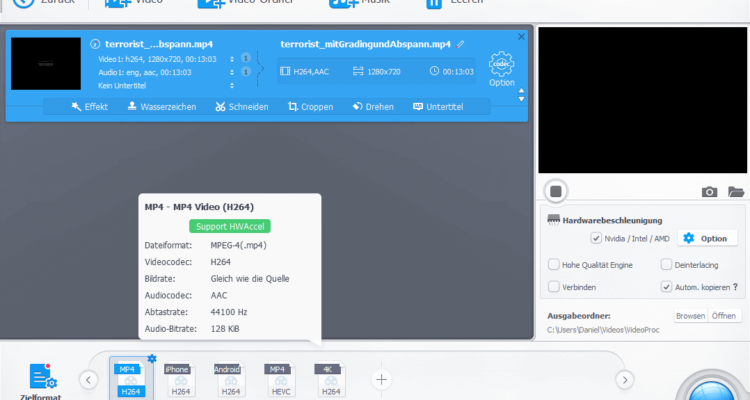750x400 pixels.
Task: Click the codec Option gear icon
Action: click(x=501, y=65)
